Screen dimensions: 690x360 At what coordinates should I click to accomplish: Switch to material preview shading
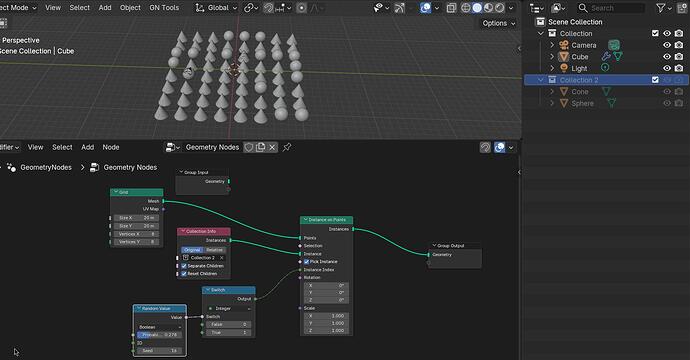coord(488,8)
